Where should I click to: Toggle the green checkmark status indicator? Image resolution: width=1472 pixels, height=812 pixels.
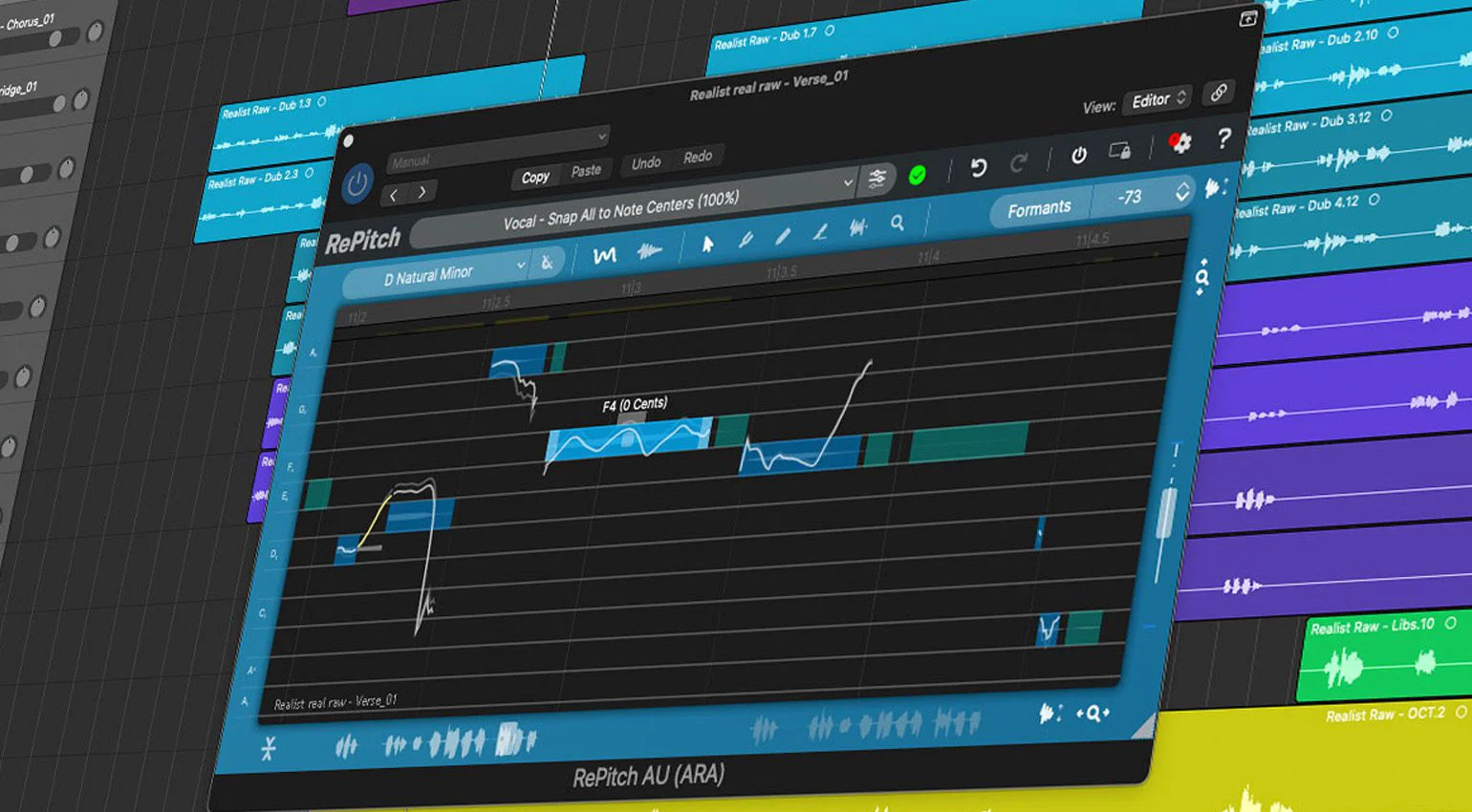tap(917, 175)
